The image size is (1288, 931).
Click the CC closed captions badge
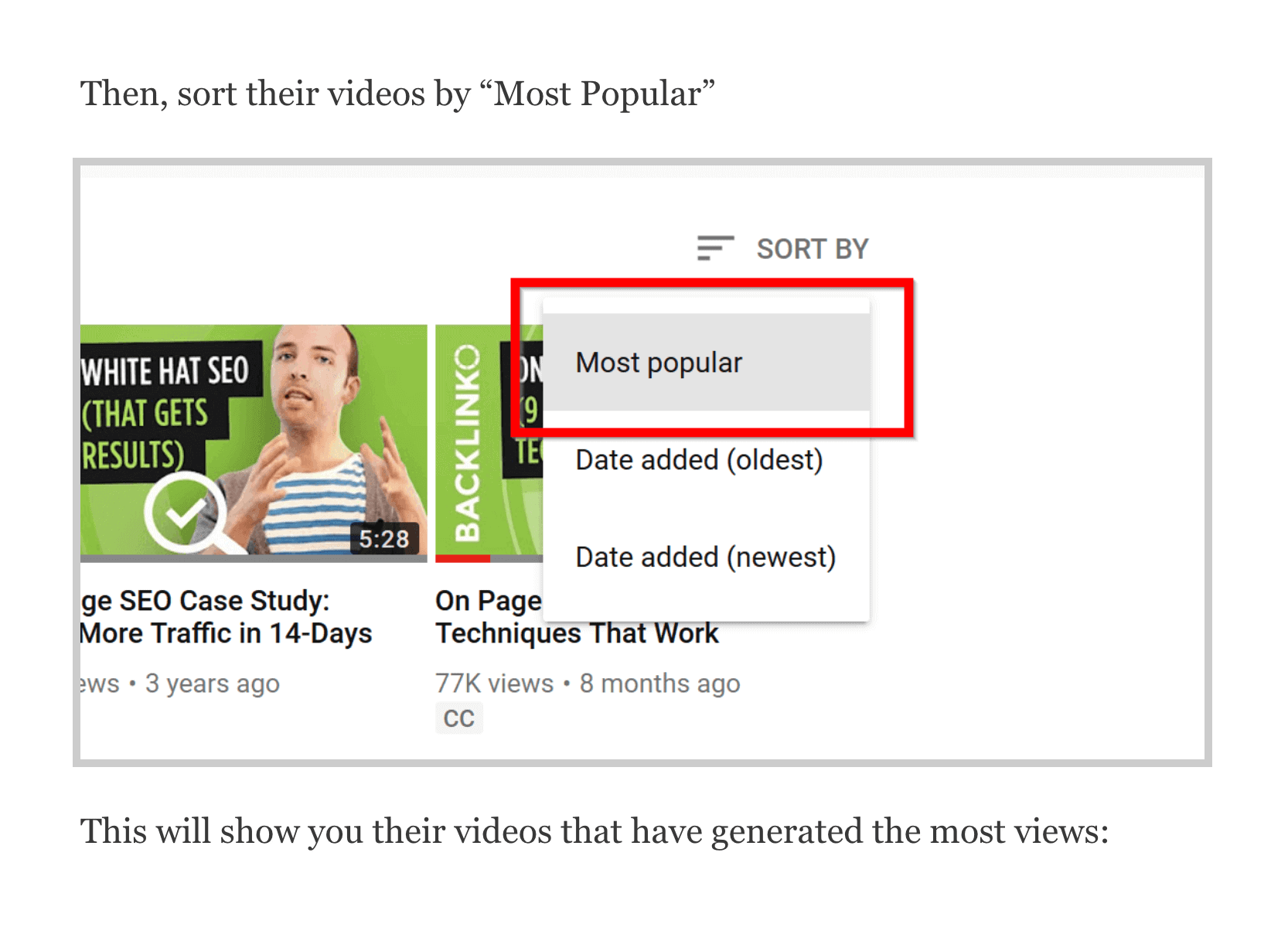(459, 718)
